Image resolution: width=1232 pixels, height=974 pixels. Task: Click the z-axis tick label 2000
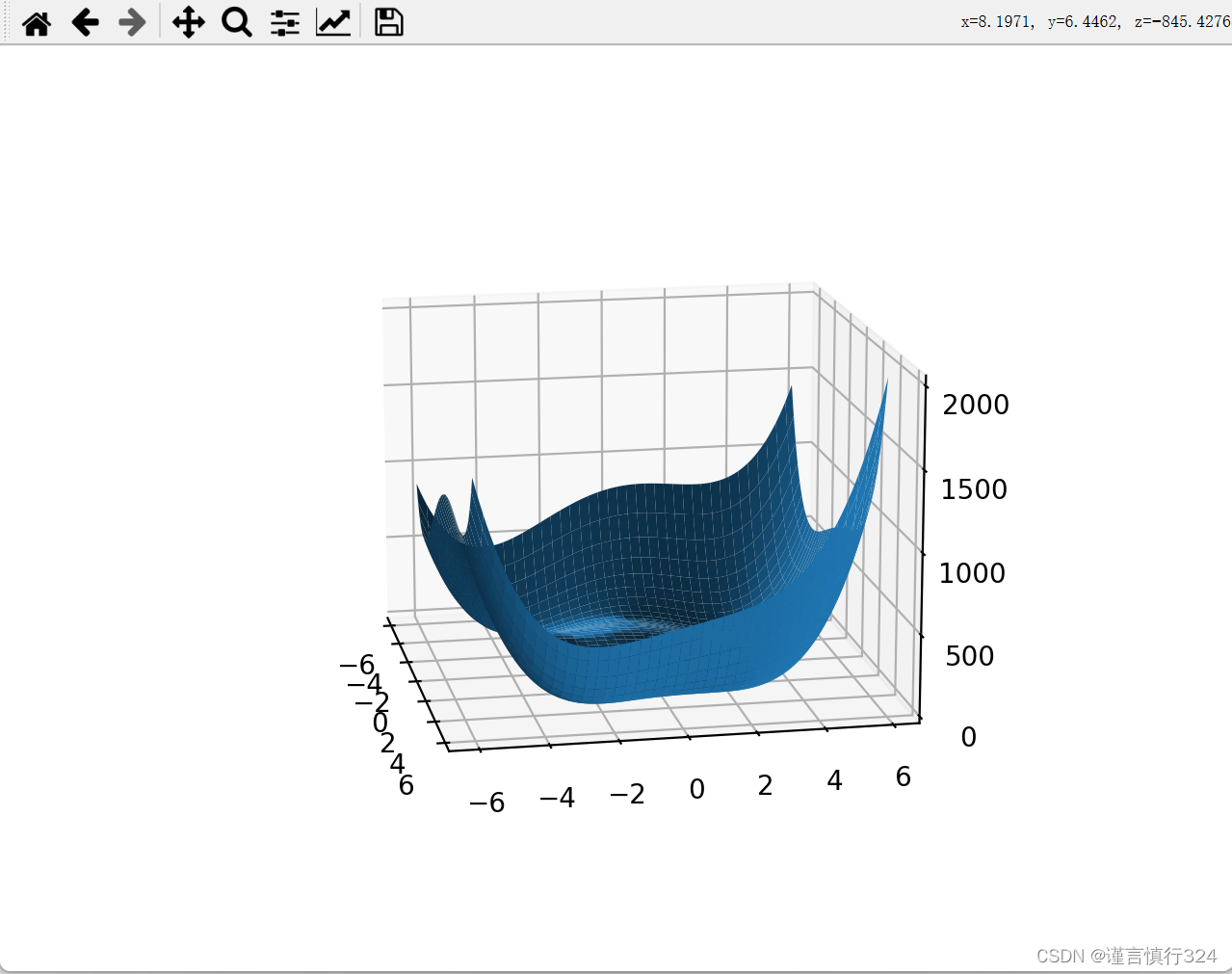tap(976, 405)
